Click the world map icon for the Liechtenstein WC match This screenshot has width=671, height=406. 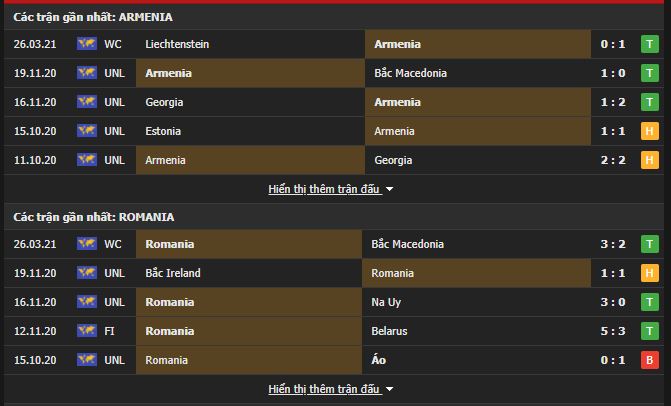87,43
